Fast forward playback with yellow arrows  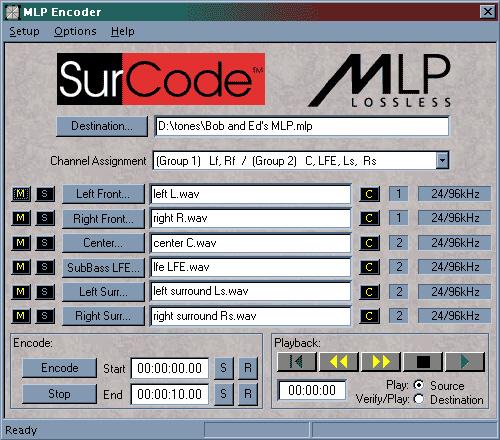pos(381,362)
